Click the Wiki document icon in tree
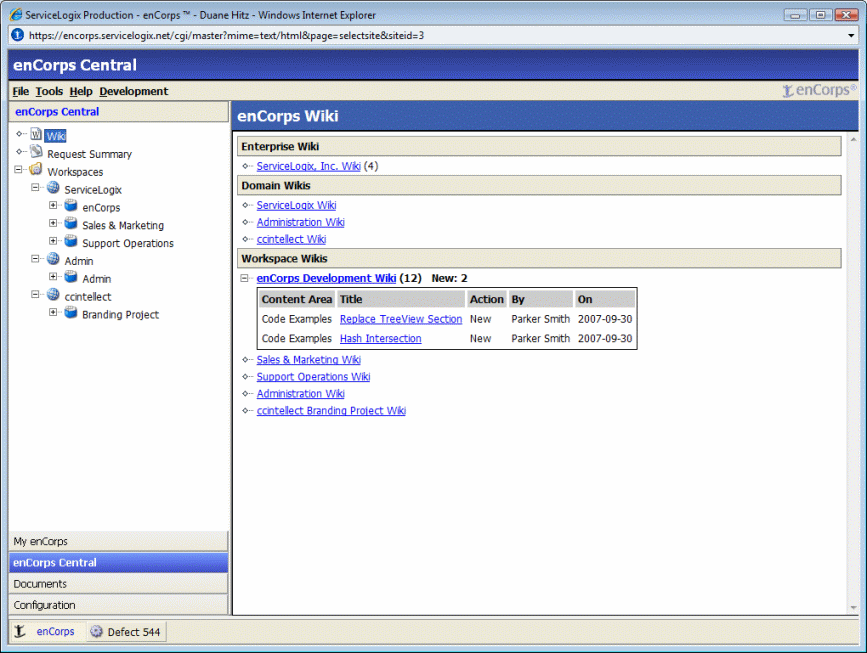The width and height of the screenshot is (867, 653). (36, 134)
